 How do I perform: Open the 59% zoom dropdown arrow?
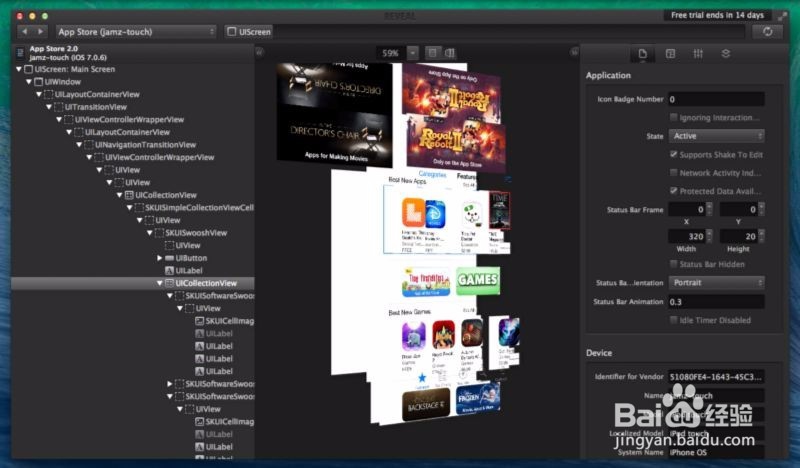point(413,53)
